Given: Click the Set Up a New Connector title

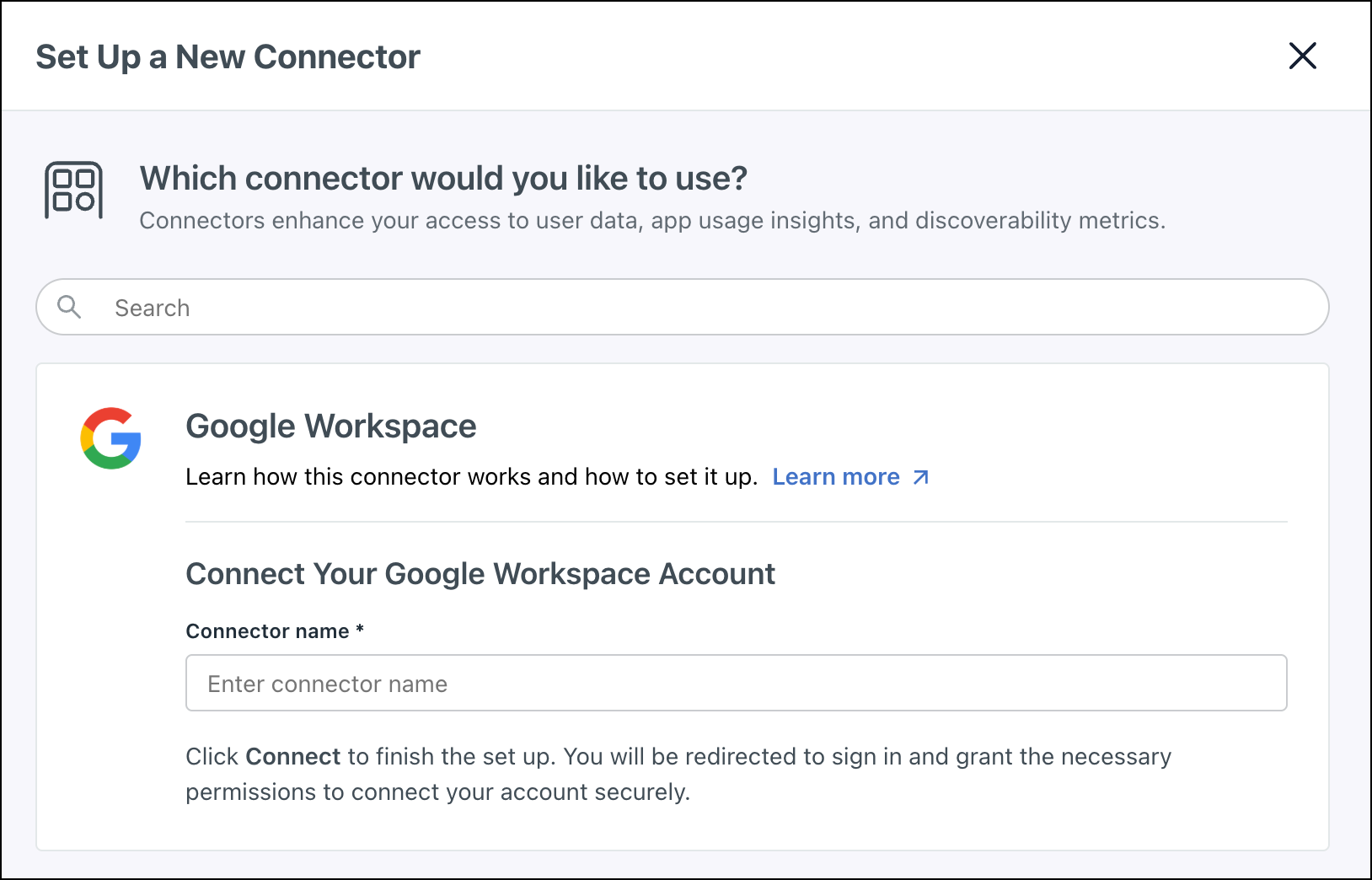Looking at the screenshot, I should (228, 57).
